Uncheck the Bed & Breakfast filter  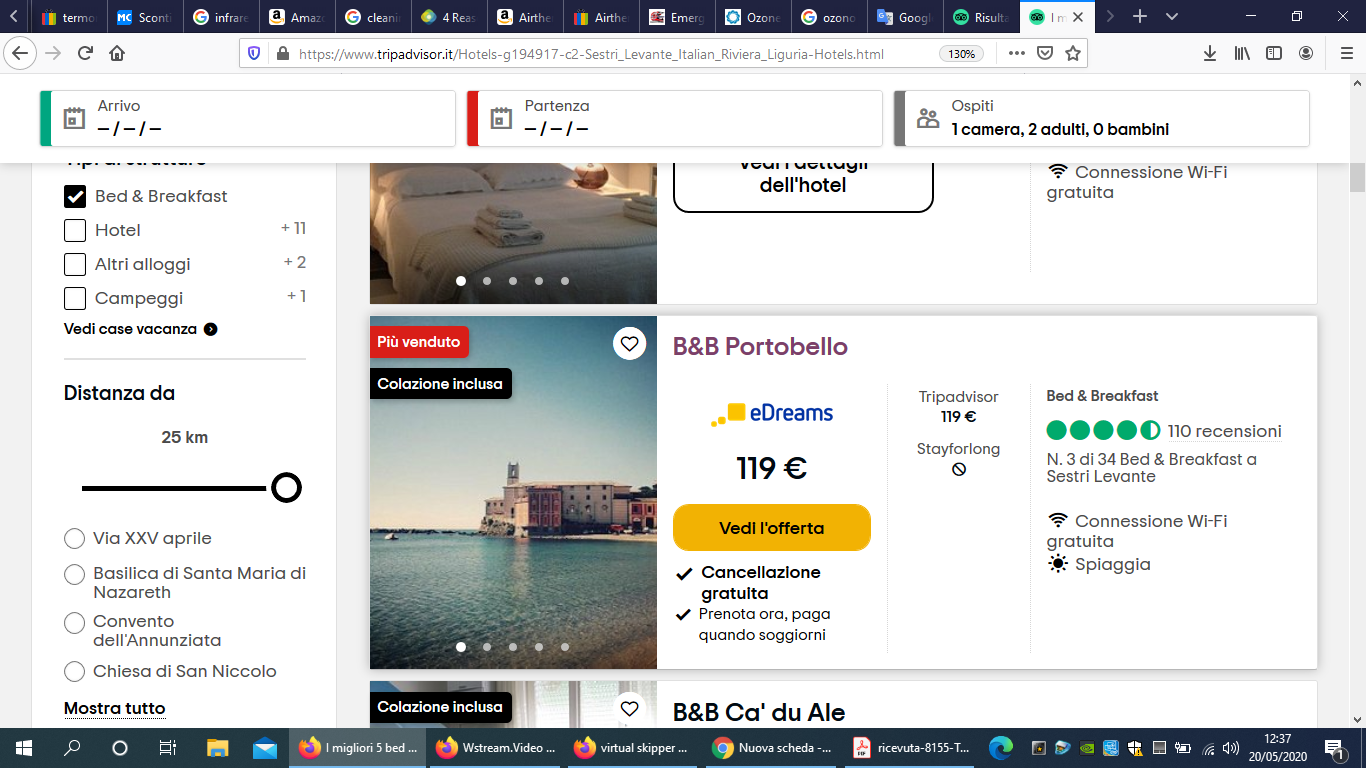click(75, 196)
